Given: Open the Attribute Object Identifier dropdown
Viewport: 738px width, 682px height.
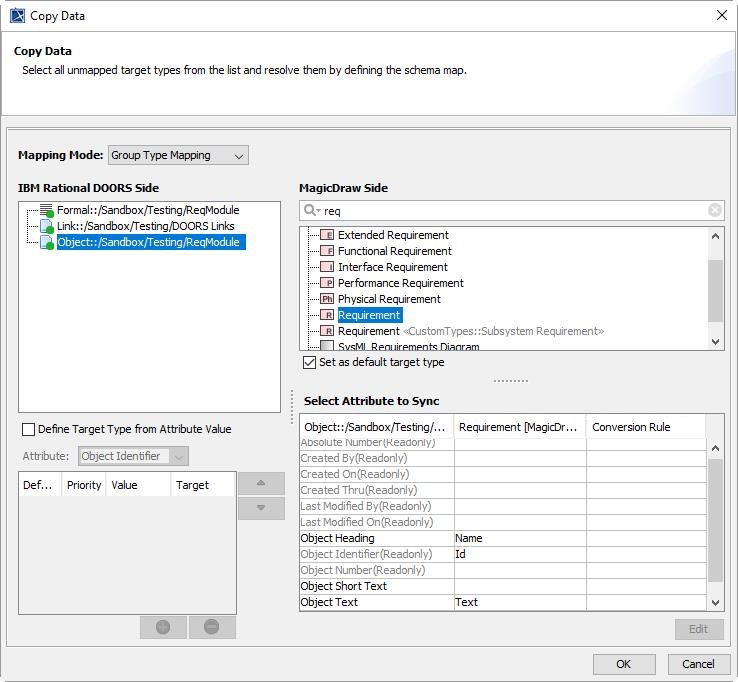Looking at the screenshot, I should click(x=133, y=456).
